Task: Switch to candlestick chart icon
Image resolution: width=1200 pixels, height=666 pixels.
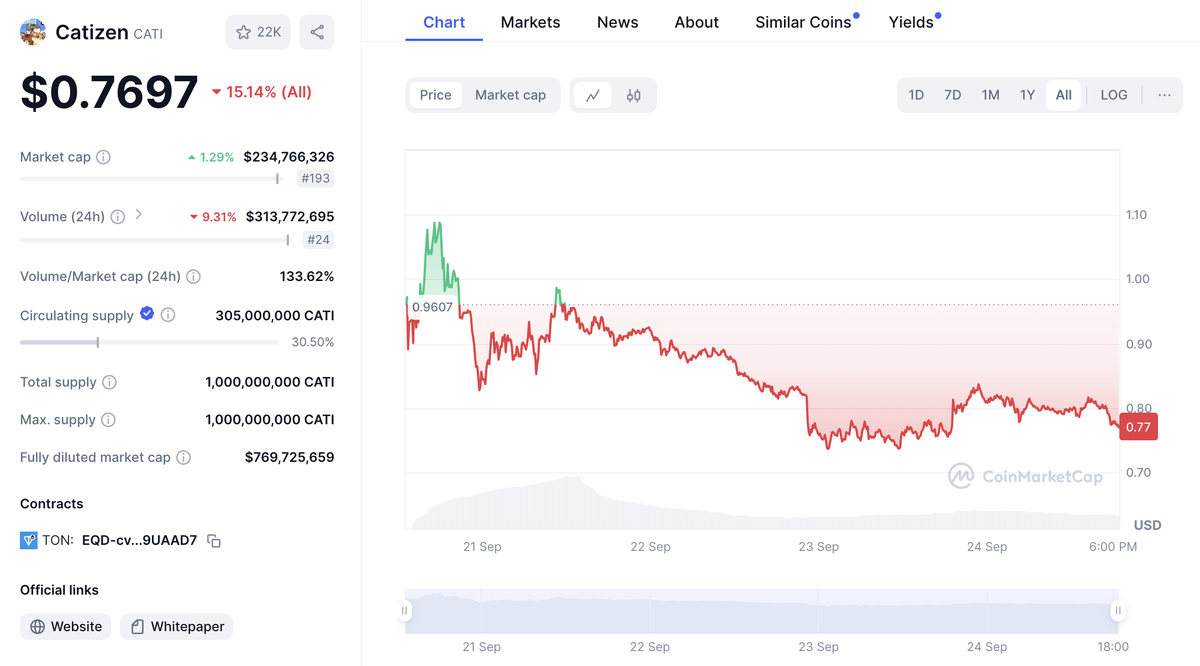Action: (634, 95)
